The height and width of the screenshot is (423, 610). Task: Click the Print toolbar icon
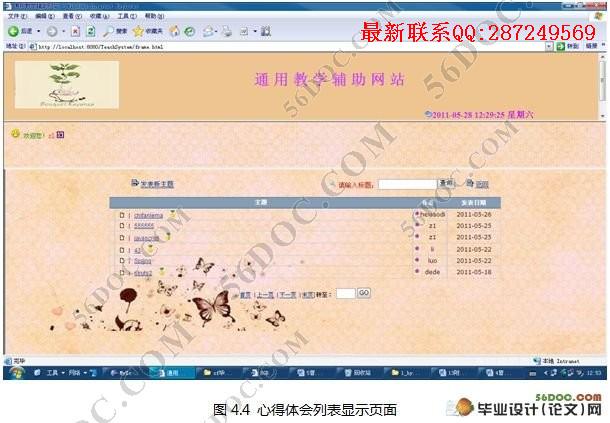[227, 32]
